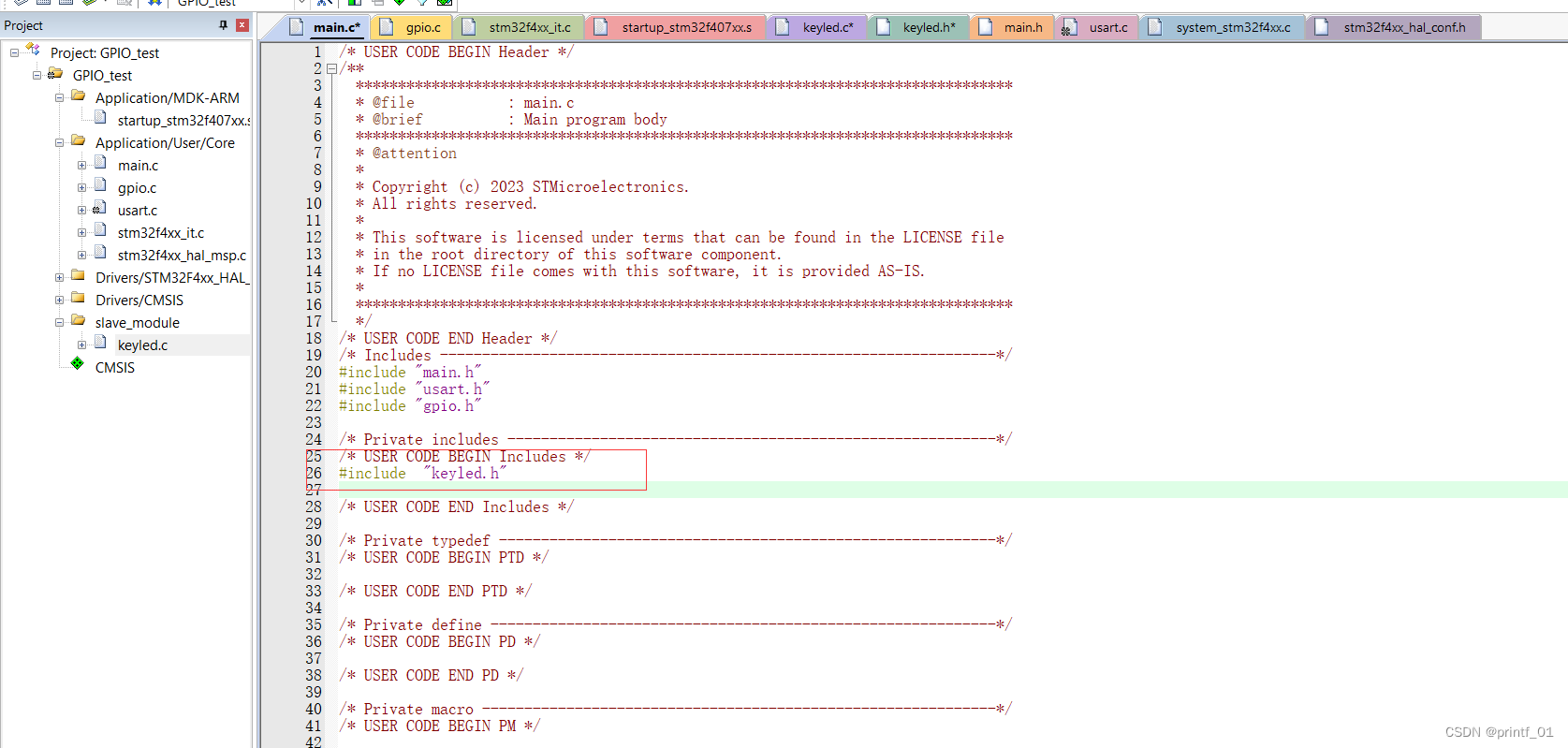Screen dimensions: 1568x748
Task: Click the #include "keyled.h" line
Action: click(423, 474)
